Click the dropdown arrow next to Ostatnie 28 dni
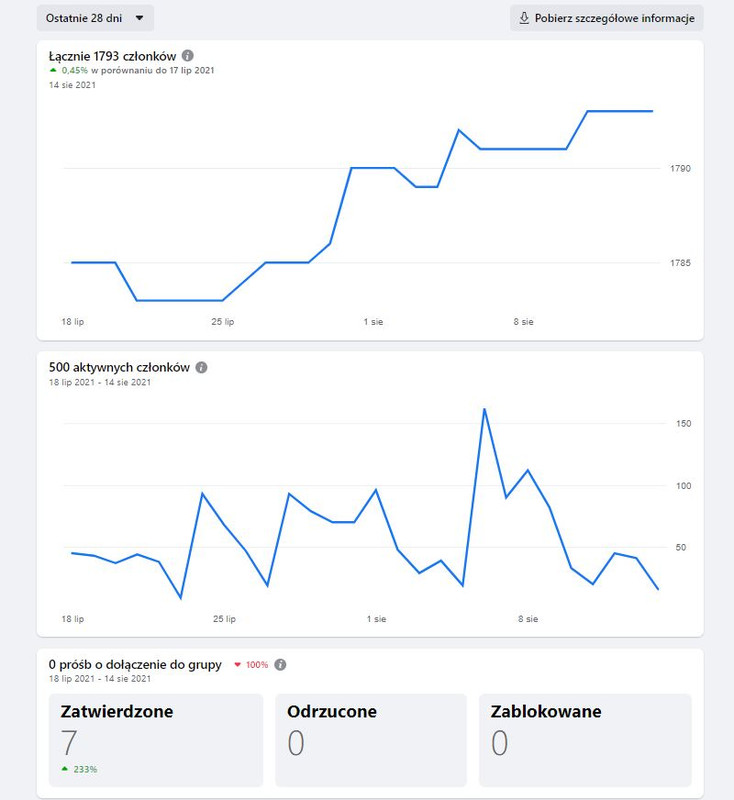Viewport: 734px width, 800px height. click(x=139, y=18)
